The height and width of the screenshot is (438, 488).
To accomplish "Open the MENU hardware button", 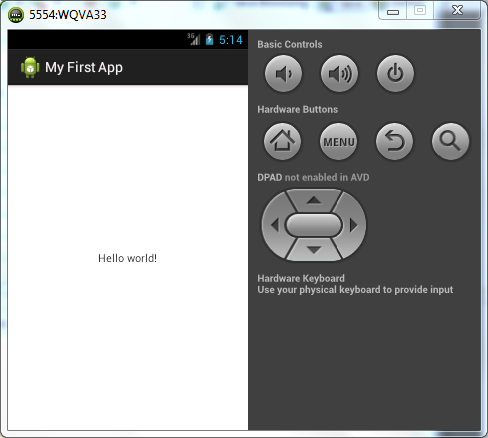I will [338, 141].
